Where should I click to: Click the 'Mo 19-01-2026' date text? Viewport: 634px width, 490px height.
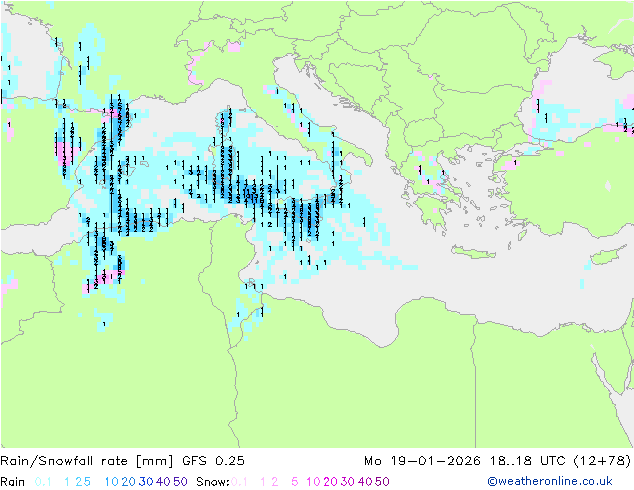point(423,461)
